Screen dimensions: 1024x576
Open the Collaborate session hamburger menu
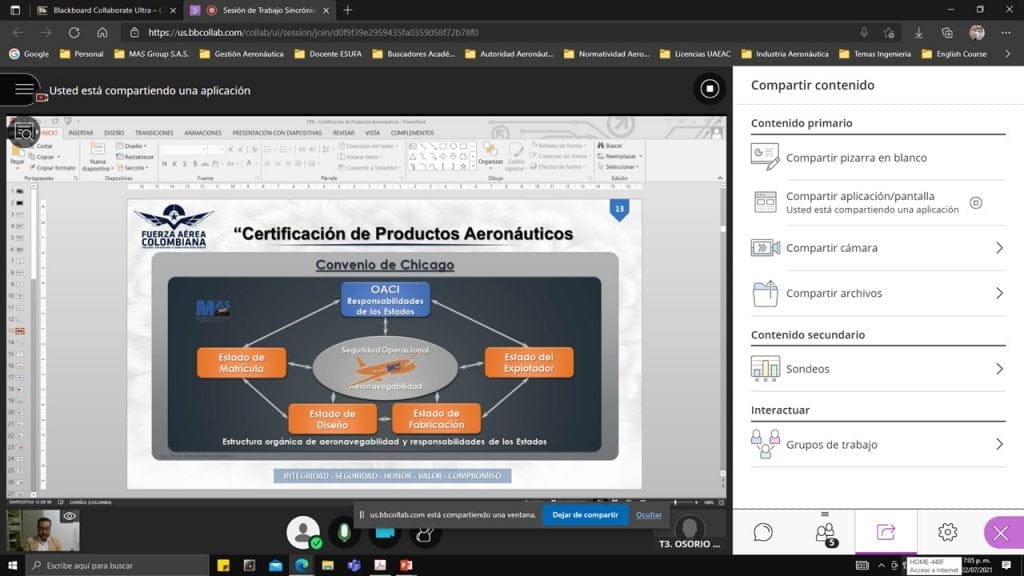tap(24, 90)
